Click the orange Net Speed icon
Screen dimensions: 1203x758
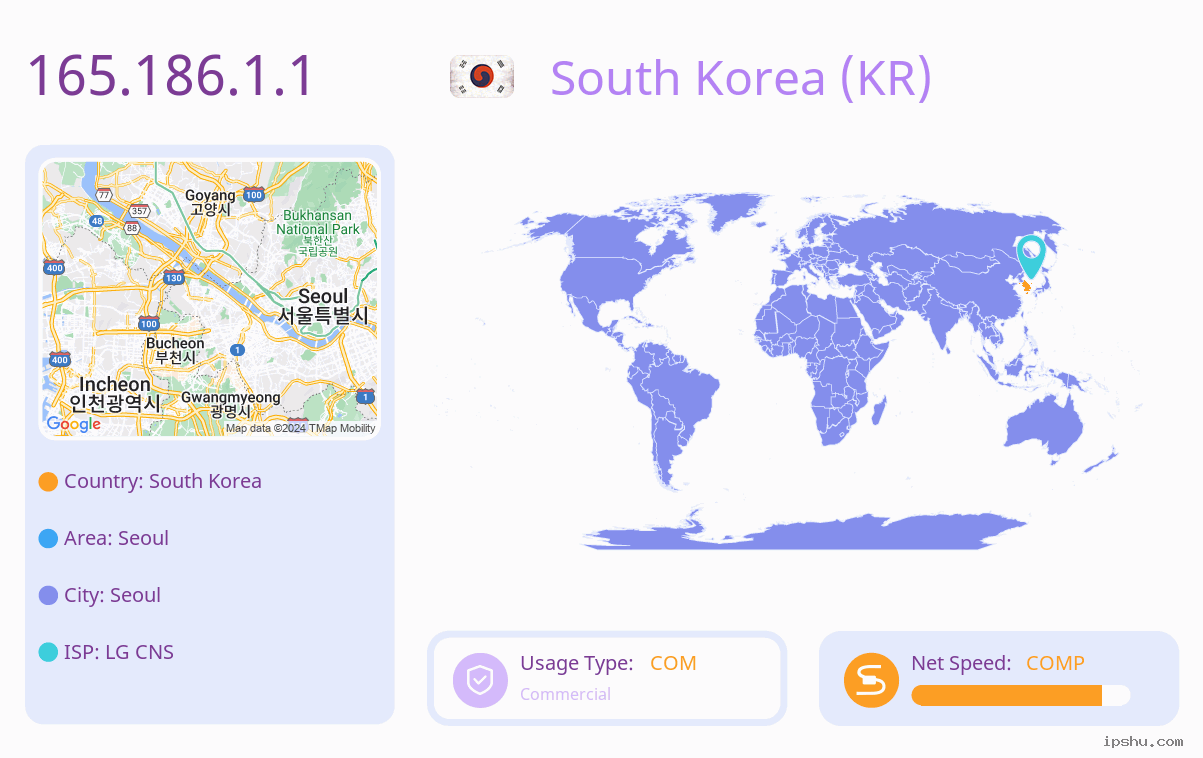[871, 680]
